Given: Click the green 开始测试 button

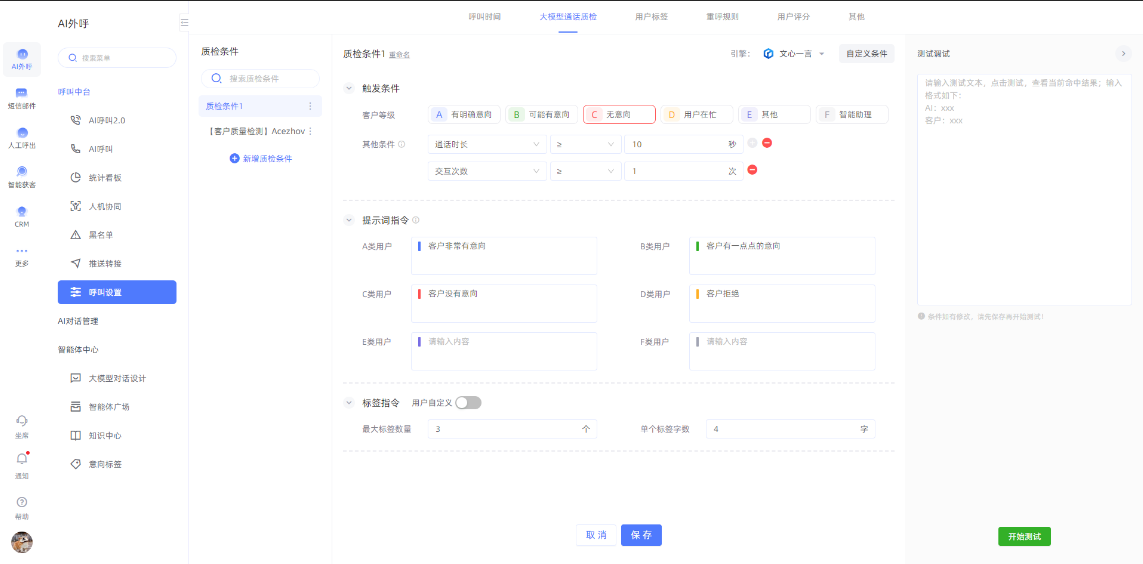Looking at the screenshot, I should click(x=1024, y=537).
